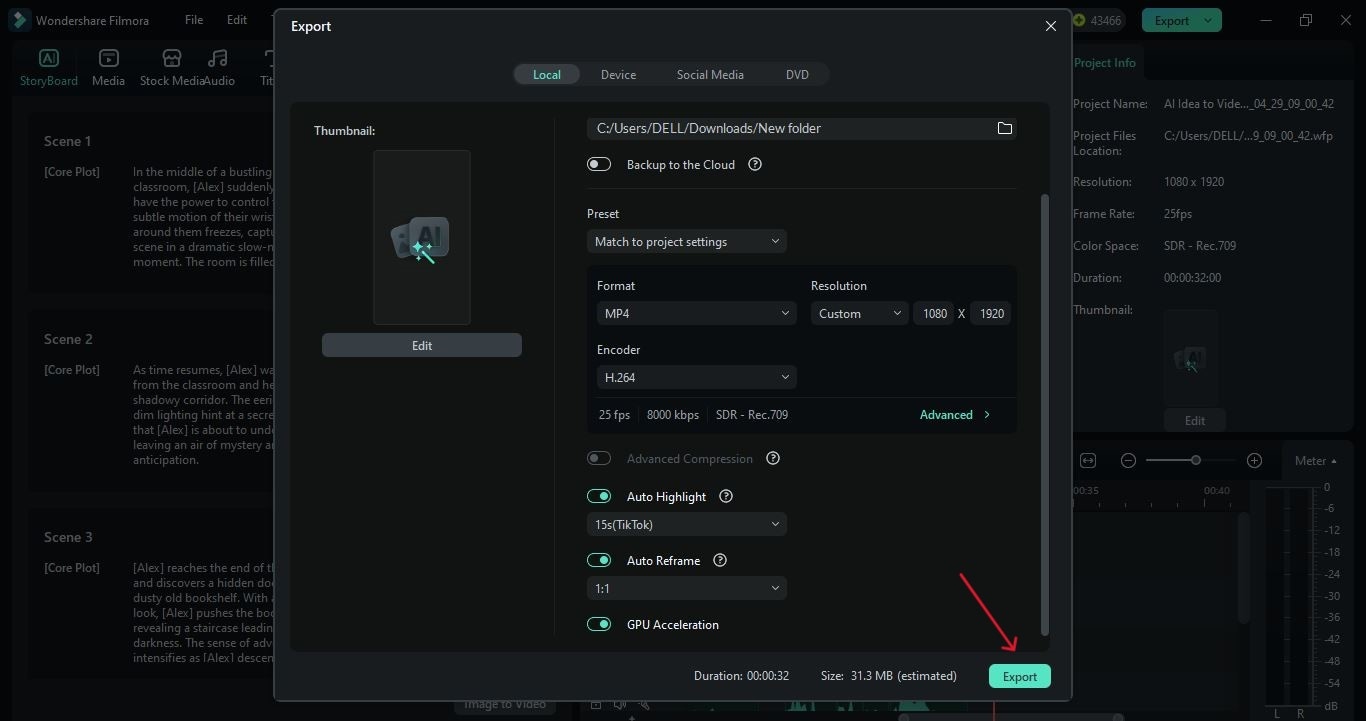Open the Edit menu
Screen dimensions: 1366x721
237,20
